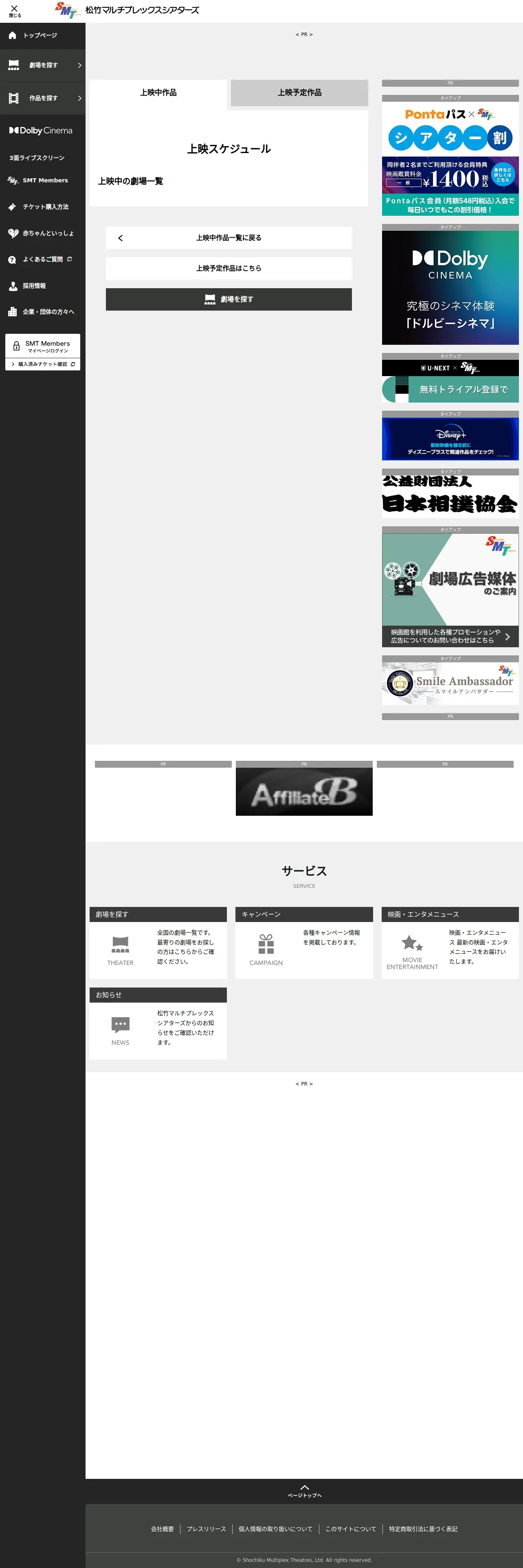Click CAMPAIGN gift icon
The height and width of the screenshot is (1568, 523).
[266, 944]
